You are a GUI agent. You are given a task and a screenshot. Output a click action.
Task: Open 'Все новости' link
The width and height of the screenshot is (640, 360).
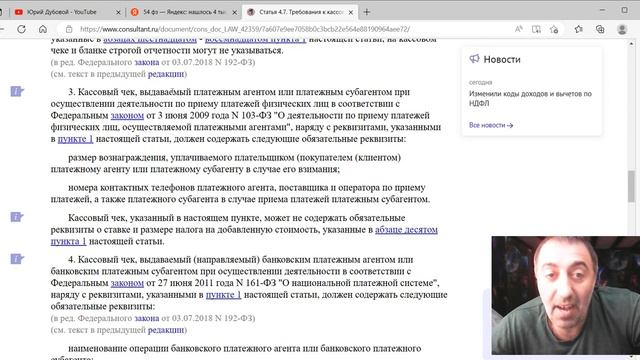coord(491,125)
